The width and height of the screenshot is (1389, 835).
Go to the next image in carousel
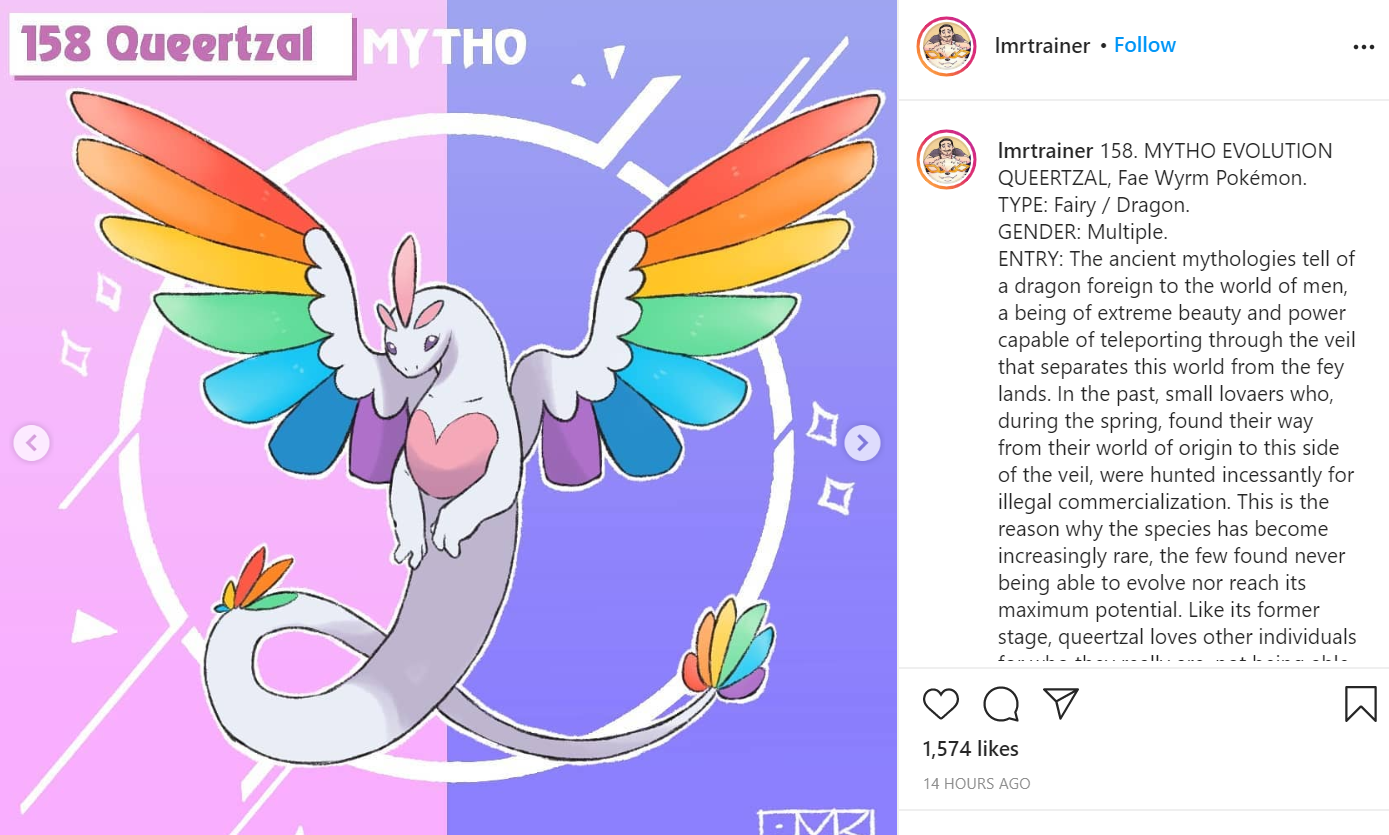click(862, 442)
